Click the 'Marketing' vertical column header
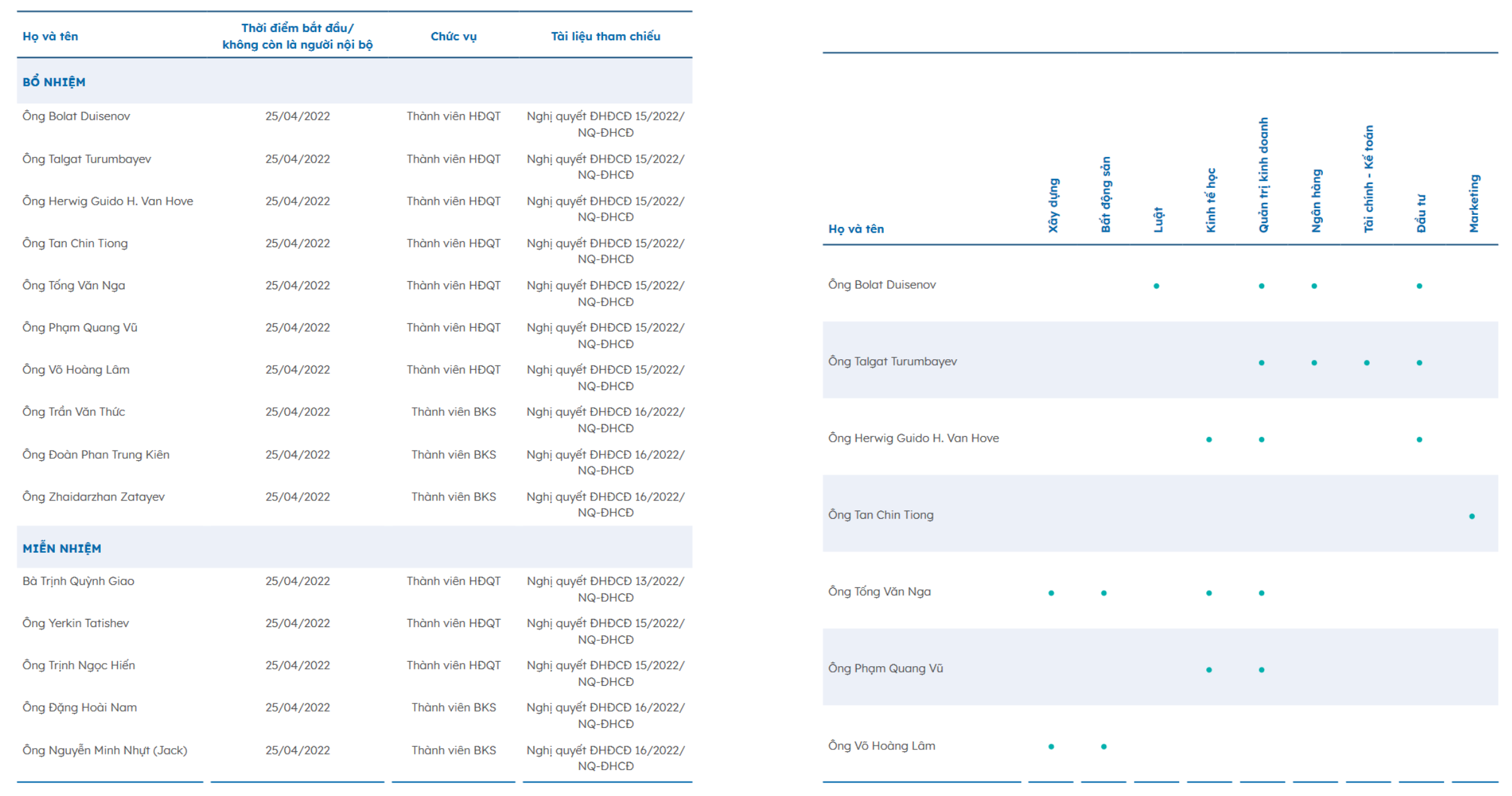The width and height of the screenshot is (1512, 796). (x=1474, y=204)
